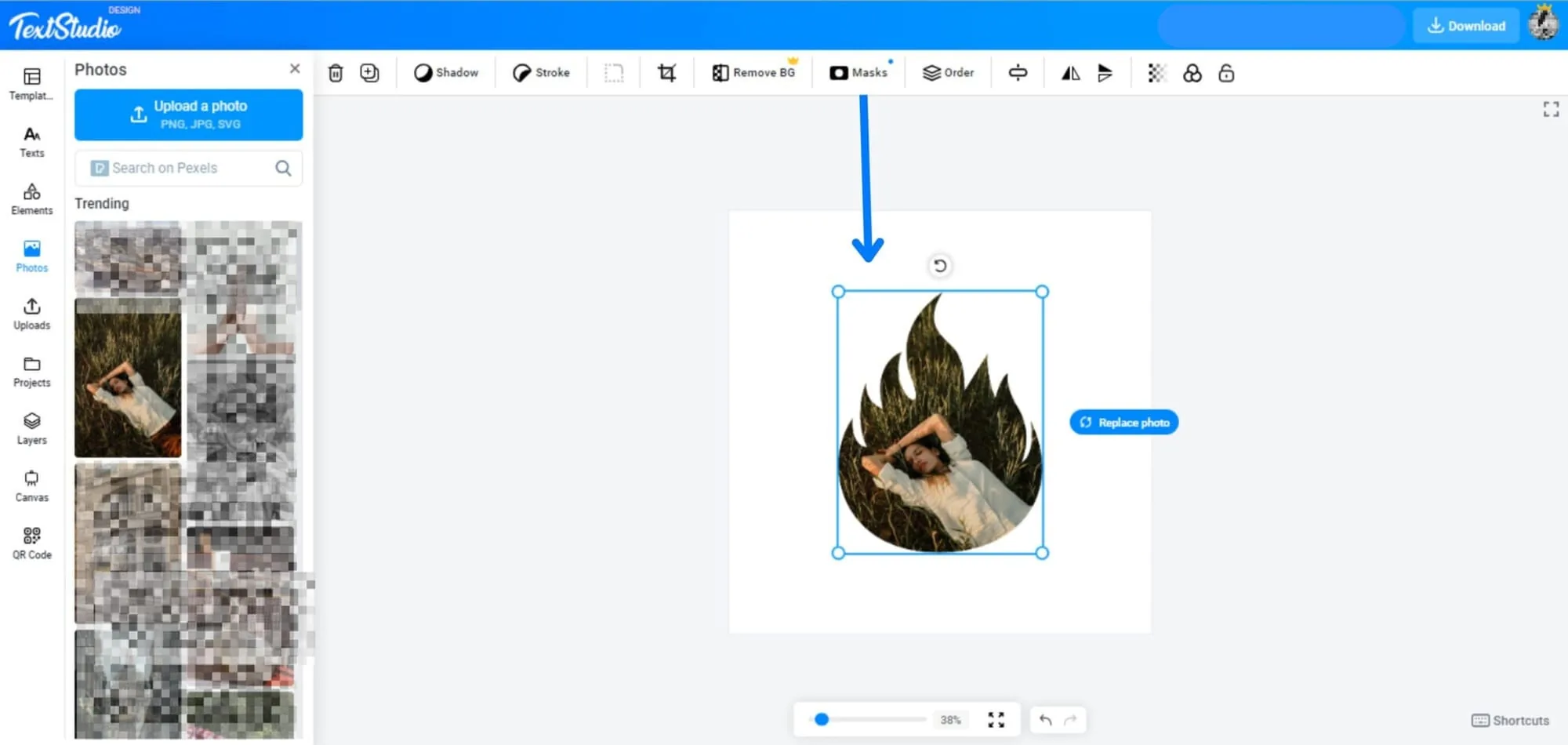Expand the Order layer menu

(948, 72)
